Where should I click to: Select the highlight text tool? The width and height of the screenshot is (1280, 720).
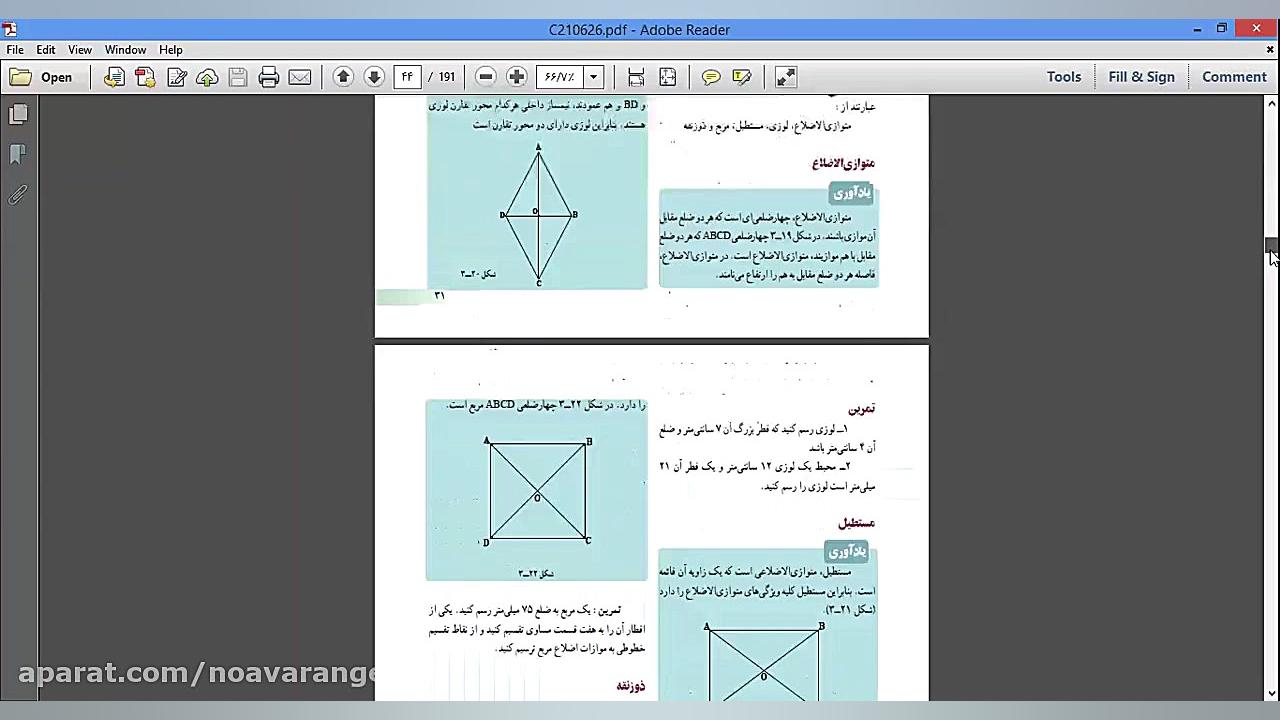point(742,77)
